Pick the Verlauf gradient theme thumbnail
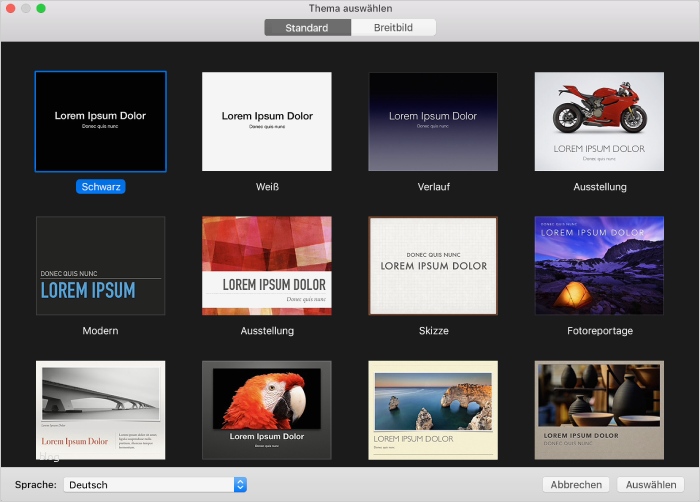700x502 pixels. click(433, 121)
